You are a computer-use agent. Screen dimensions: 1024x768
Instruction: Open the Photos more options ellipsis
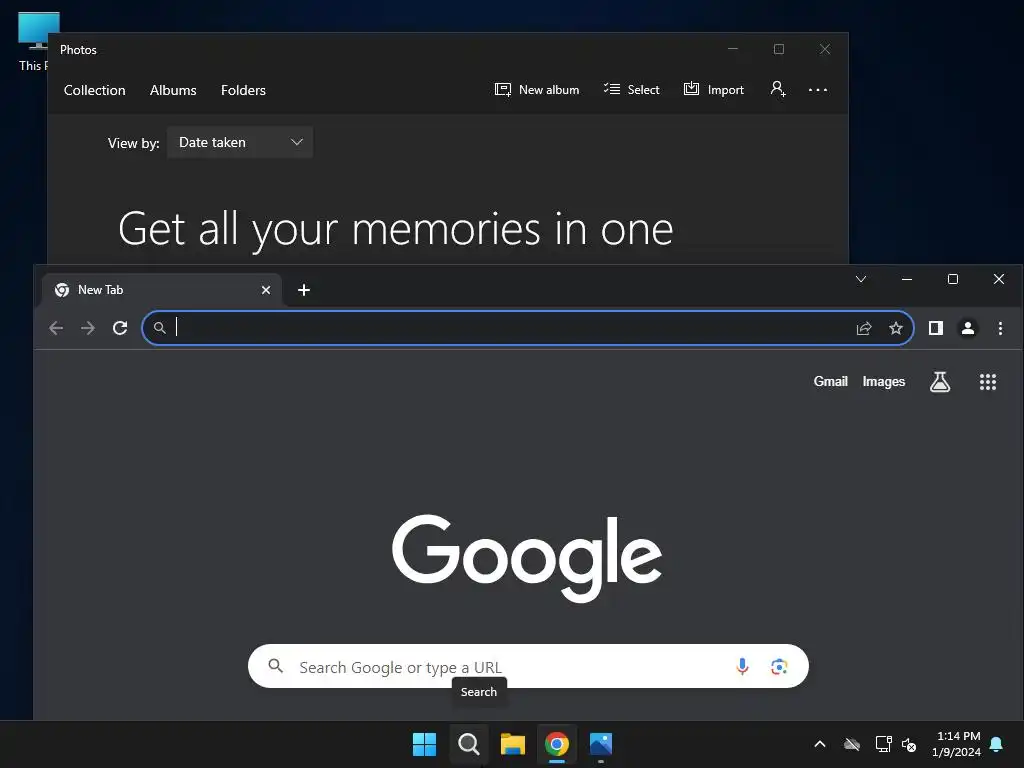pos(818,89)
